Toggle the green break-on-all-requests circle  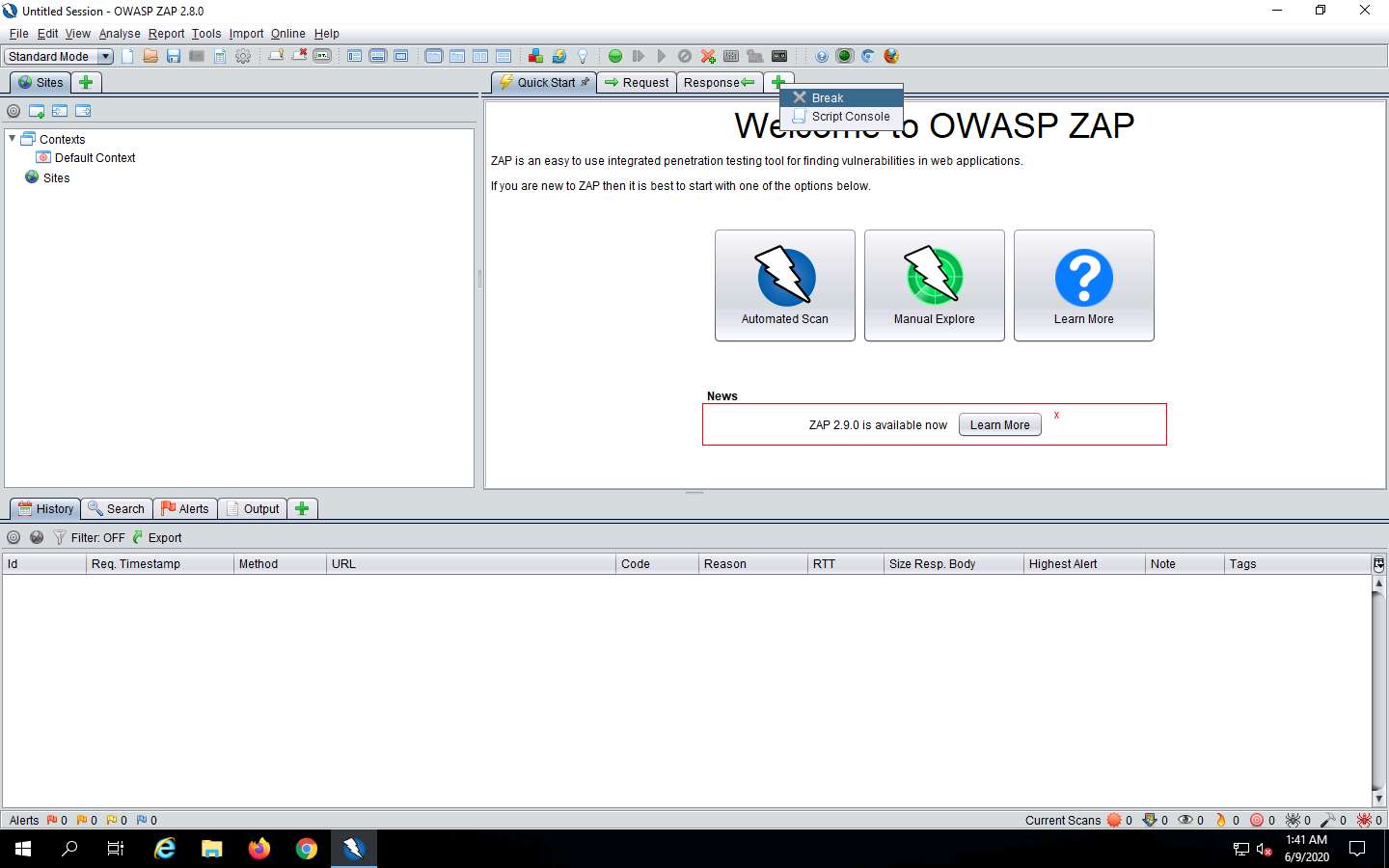615,56
